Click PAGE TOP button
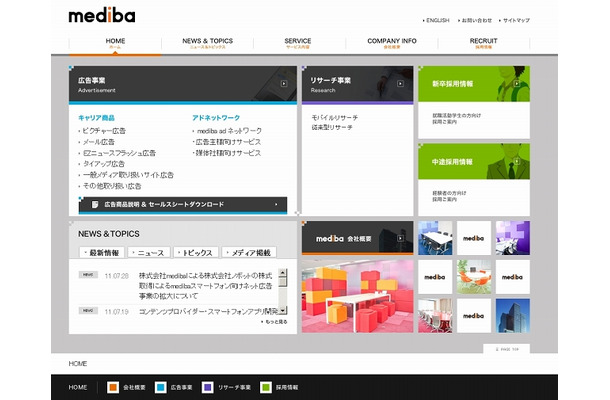 point(507,349)
